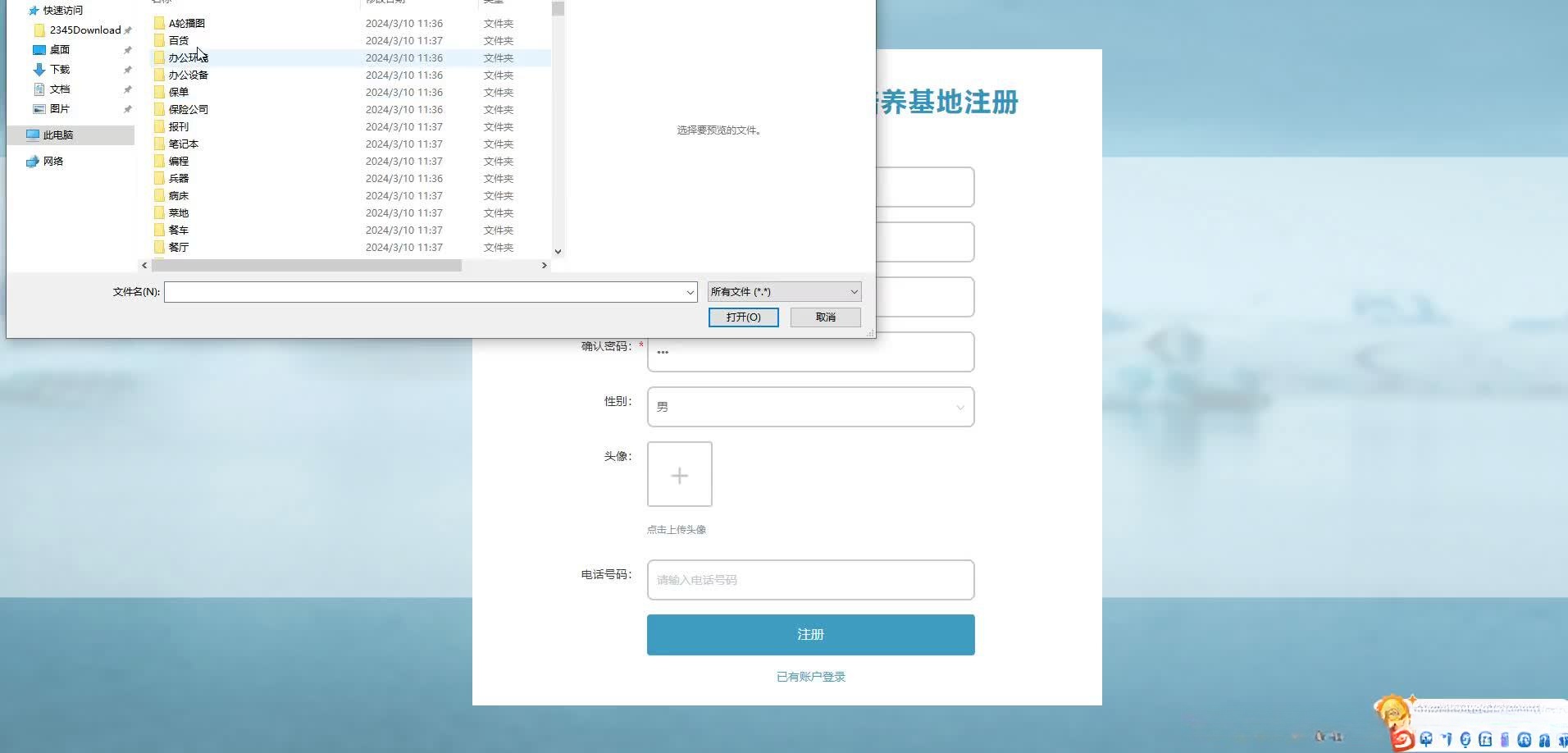
Task: Open 网络 in the sidebar
Action: tap(54, 161)
